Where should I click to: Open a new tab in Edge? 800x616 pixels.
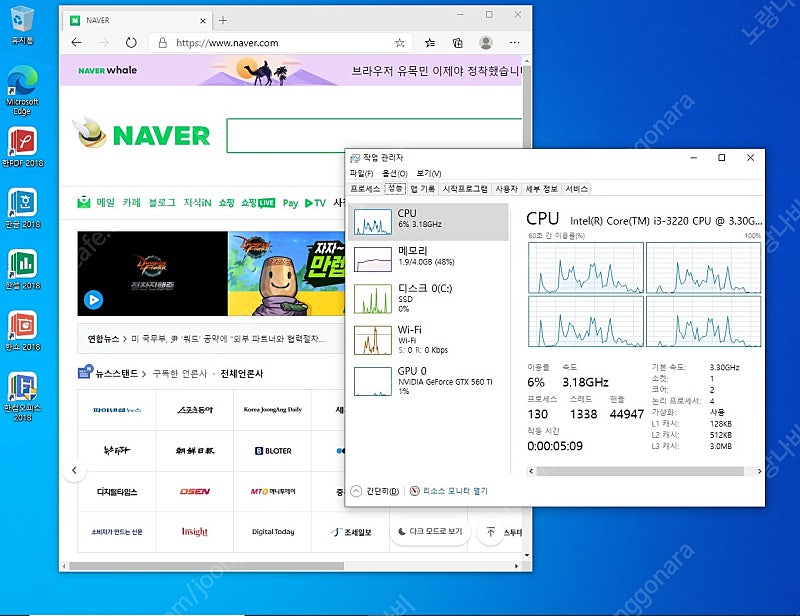[223, 20]
